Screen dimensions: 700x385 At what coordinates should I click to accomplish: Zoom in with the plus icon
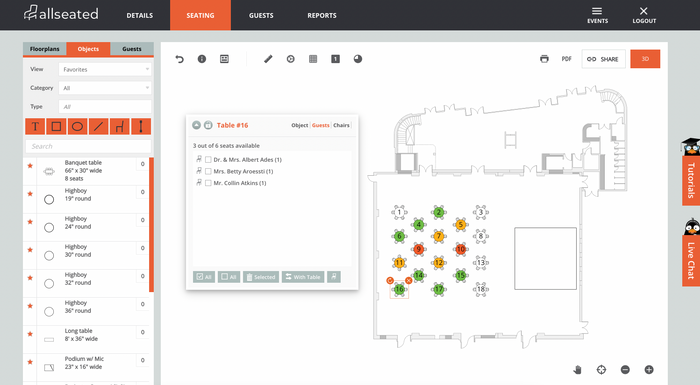[649, 369]
